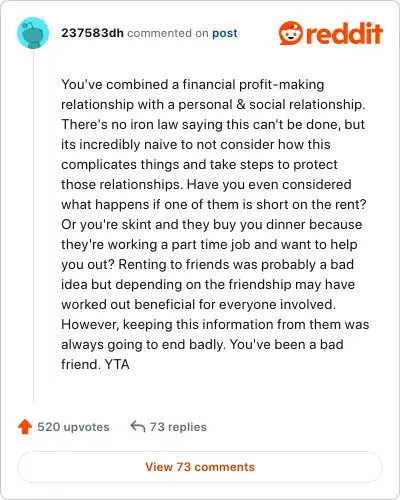
Task: Open the "73 replies" link
Action: (x=178, y=427)
